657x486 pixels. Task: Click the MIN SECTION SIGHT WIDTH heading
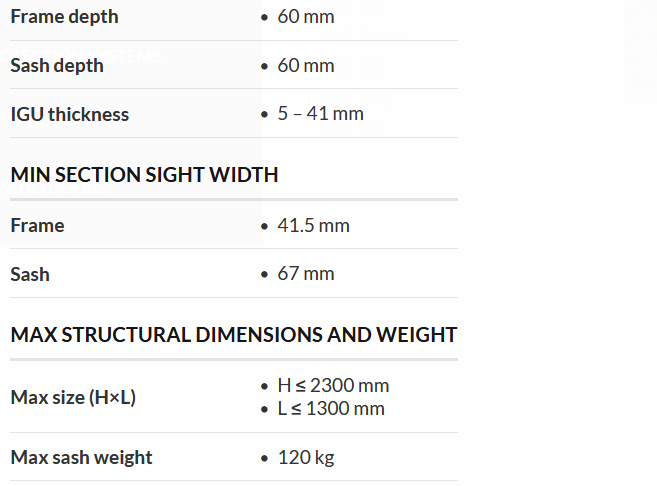pyautogui.click(x=144, y=175)
